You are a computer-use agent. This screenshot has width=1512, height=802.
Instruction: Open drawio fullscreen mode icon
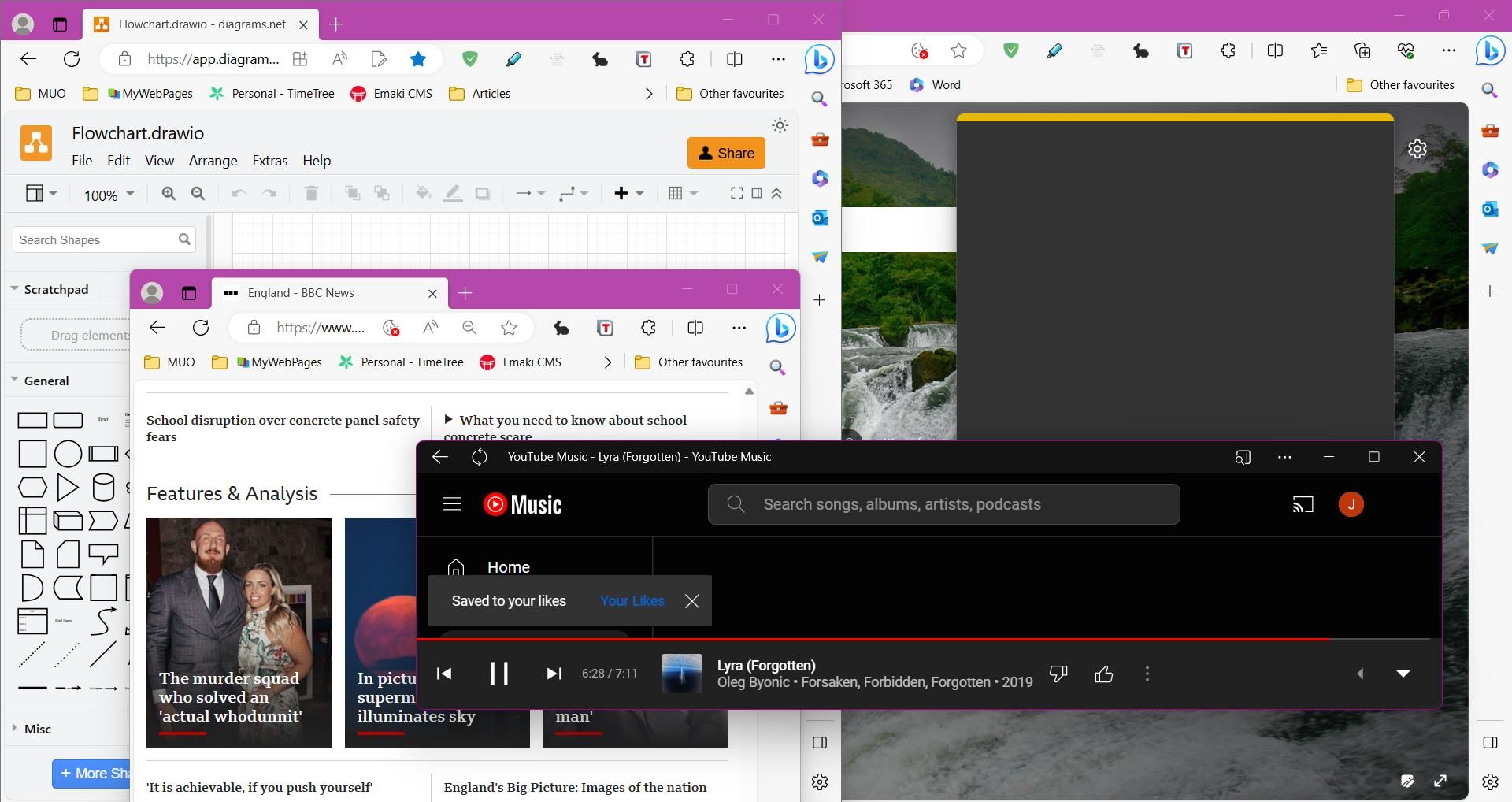736,194
